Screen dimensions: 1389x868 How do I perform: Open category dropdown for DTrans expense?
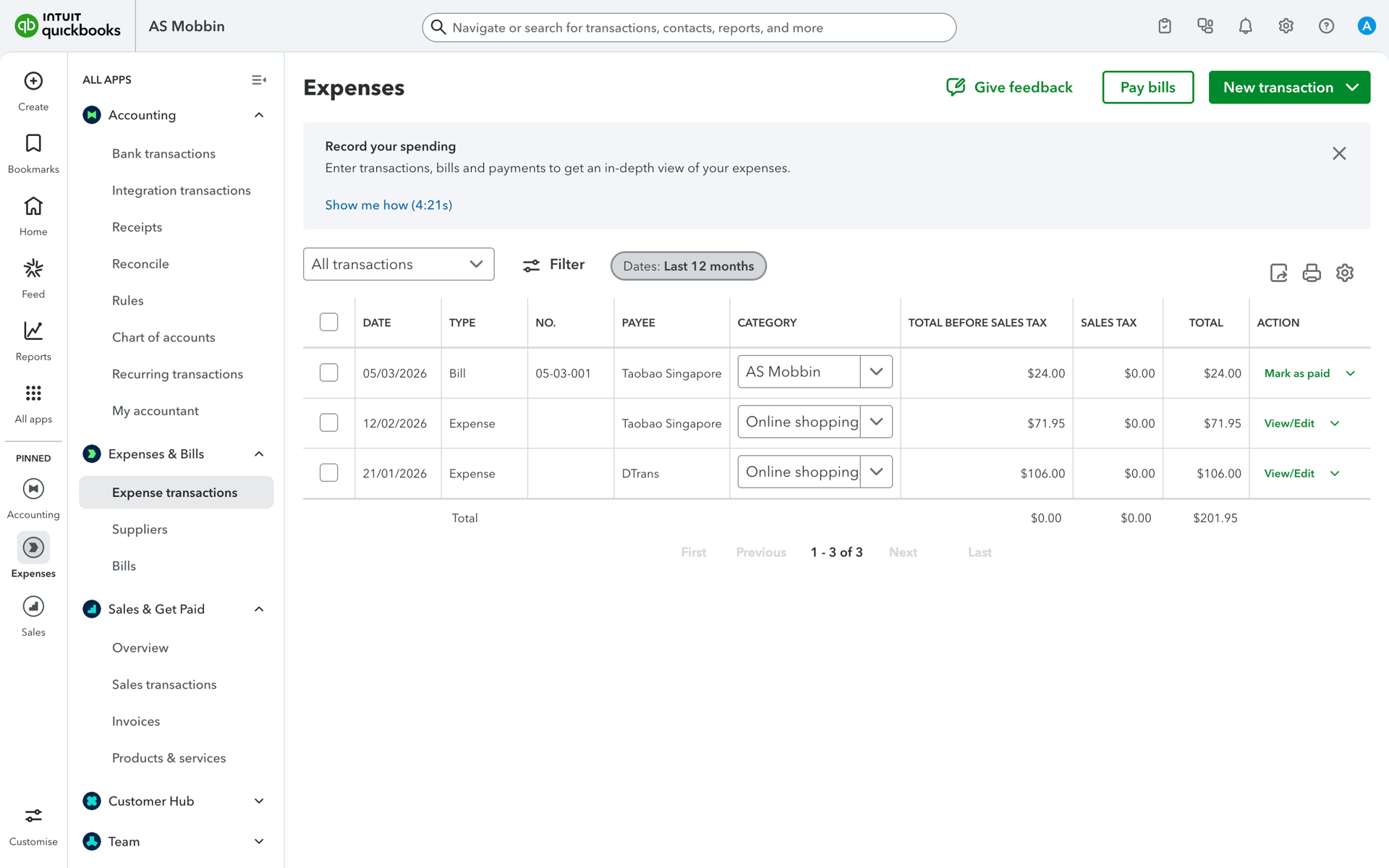pyautogui.click(x=876, y=472)
